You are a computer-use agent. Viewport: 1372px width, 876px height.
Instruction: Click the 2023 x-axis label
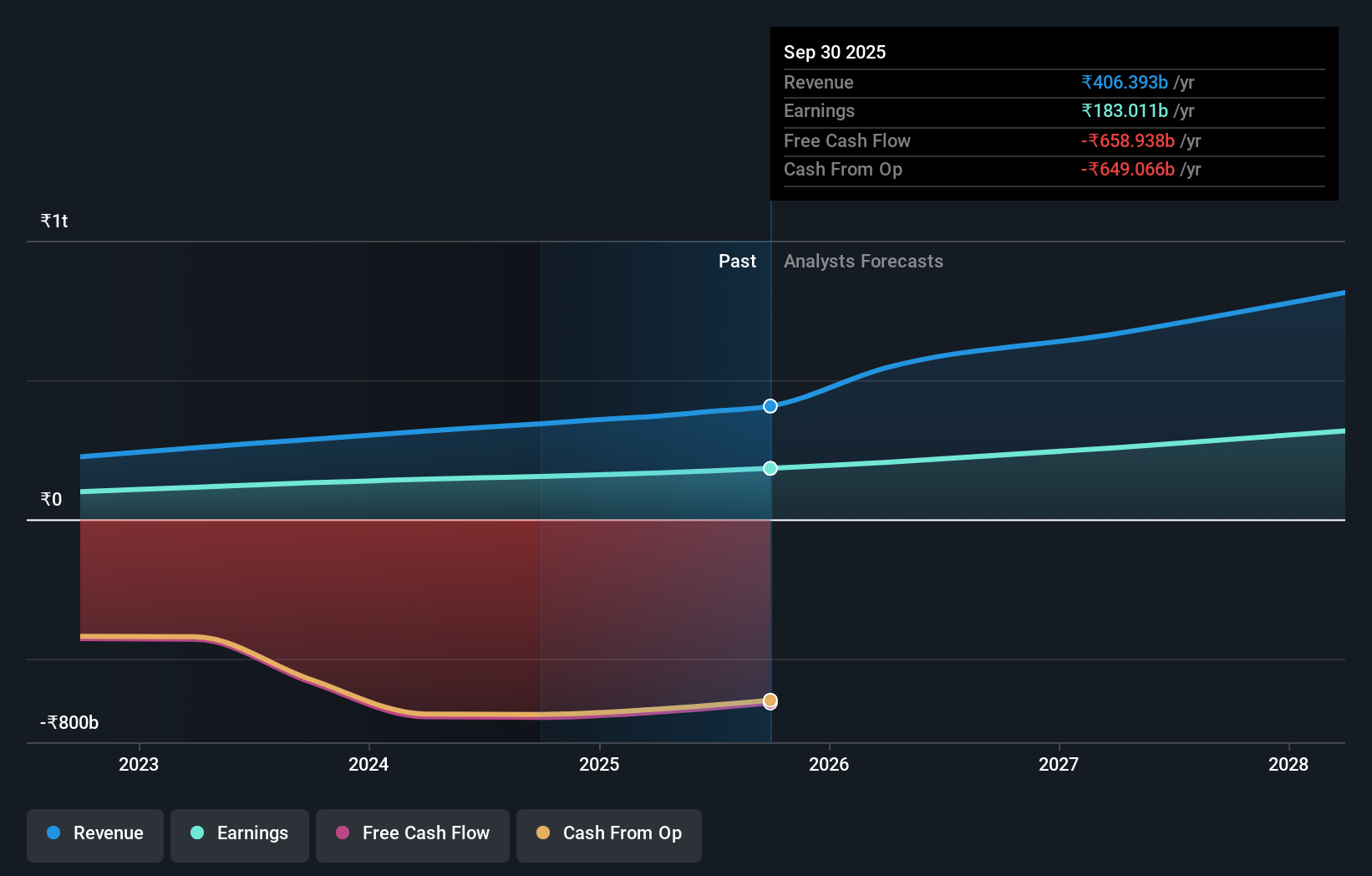click(139, 765)
